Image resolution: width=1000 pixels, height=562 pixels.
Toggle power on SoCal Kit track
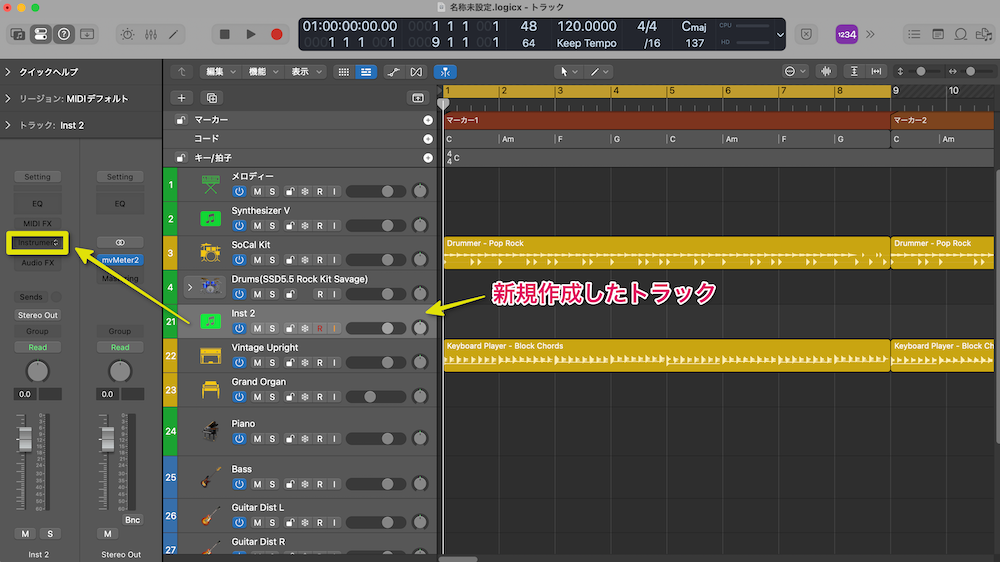pyautogui.click(x=239, y=260)
